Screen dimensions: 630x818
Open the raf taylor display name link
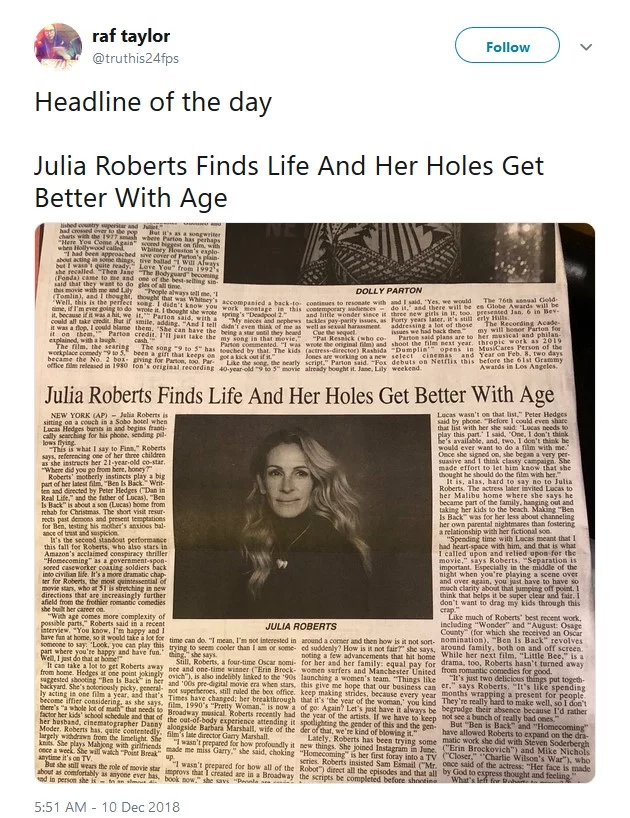pyautogui.click(x=131, y=36)
